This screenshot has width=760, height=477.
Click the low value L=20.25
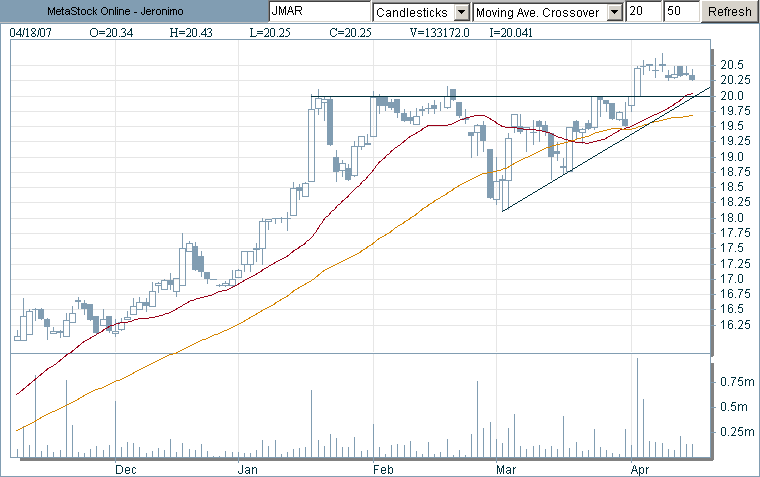point(270,33)
